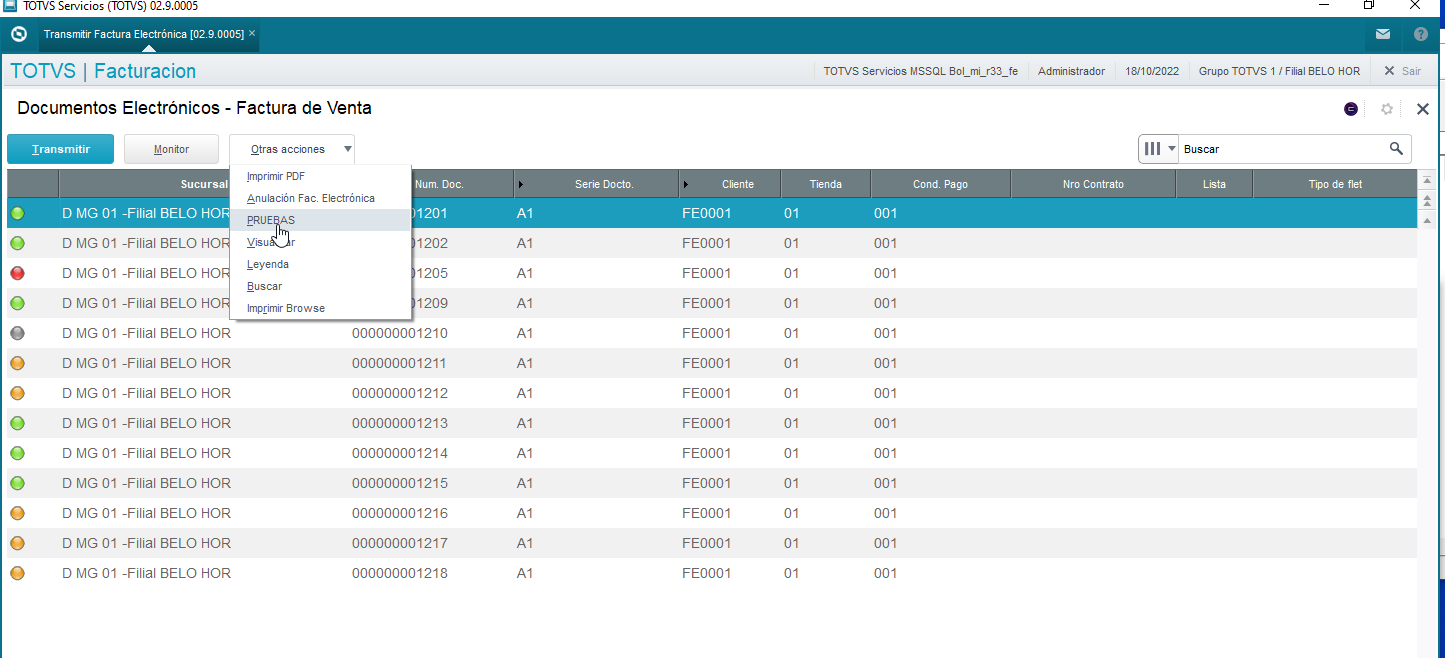Open the gear settings icon
The height and width of the screenshot is (658, 1445).
[x=1387, y=109]
